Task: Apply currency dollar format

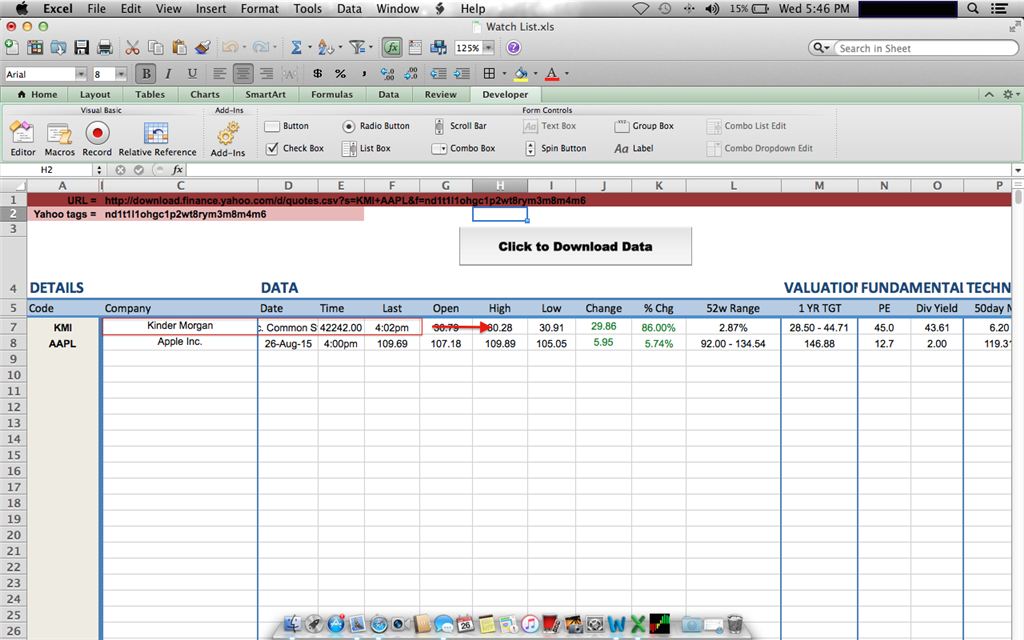Action: pos(317,74)
